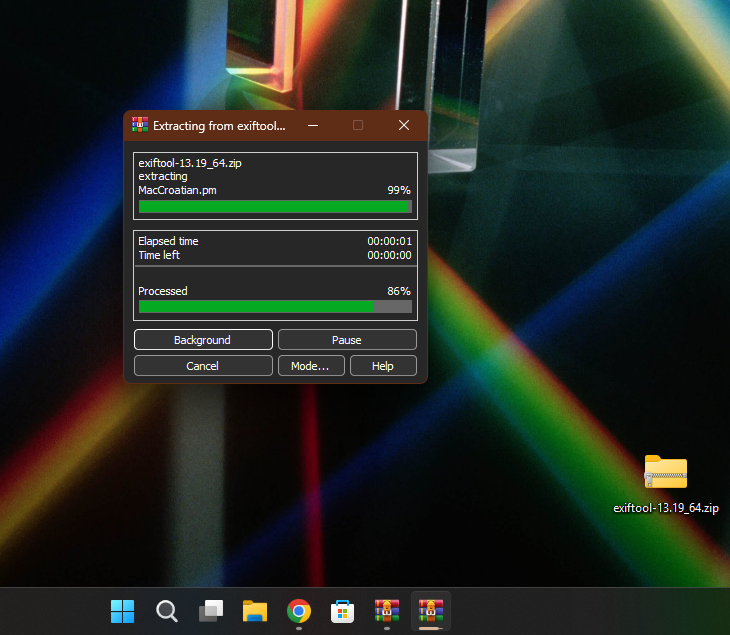Click the Processed total progress bar
This screenshot has height=635, width=730.
click(x=275, y=307)
